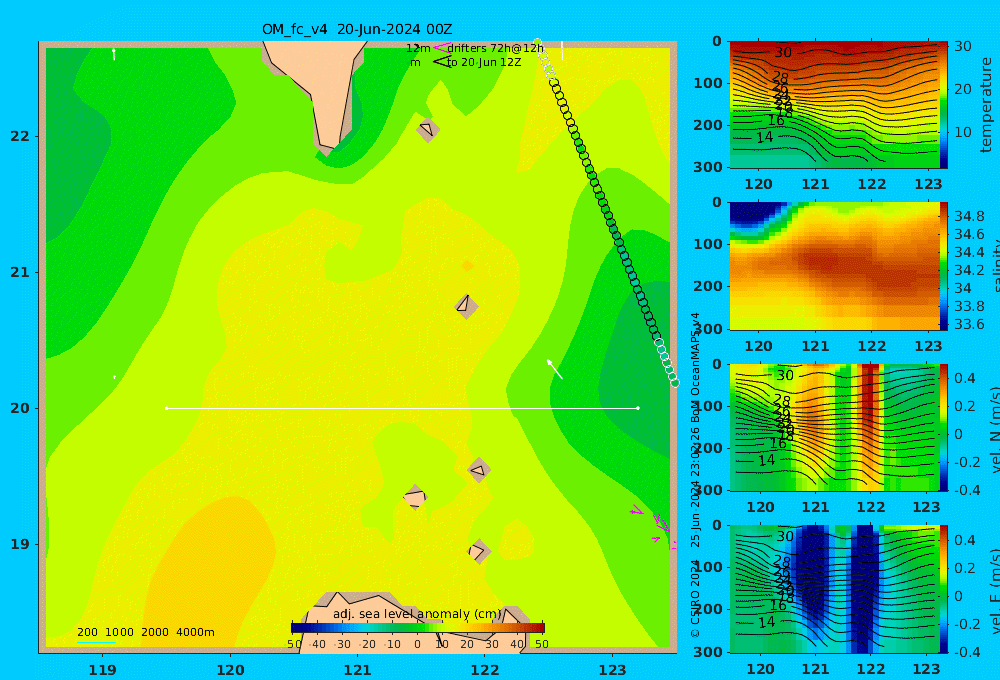Open the northward velocity section plot
The width and height of the screenshot is (1000, 680).
click(834, 427)
